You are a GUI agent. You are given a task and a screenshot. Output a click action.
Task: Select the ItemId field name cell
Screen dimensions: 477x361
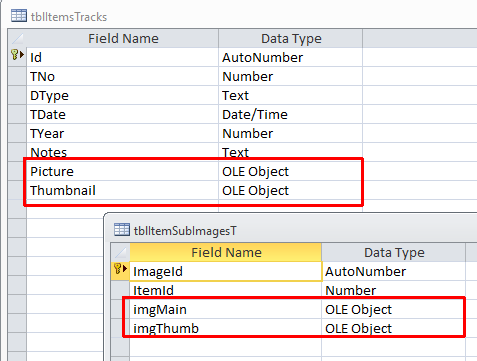[226, 290]
